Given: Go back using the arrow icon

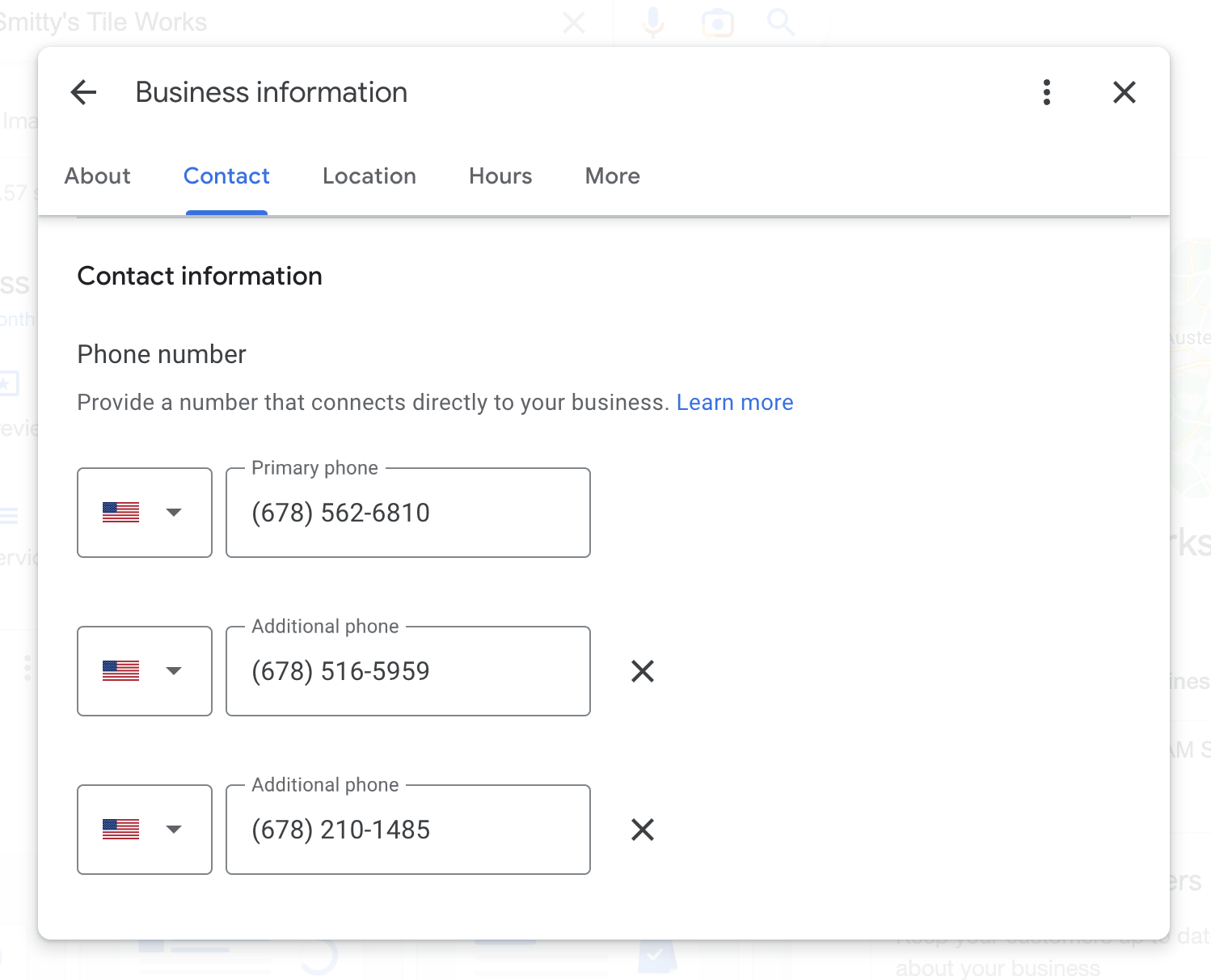Looking at the screenshot, I should click(x=84, y=92).
